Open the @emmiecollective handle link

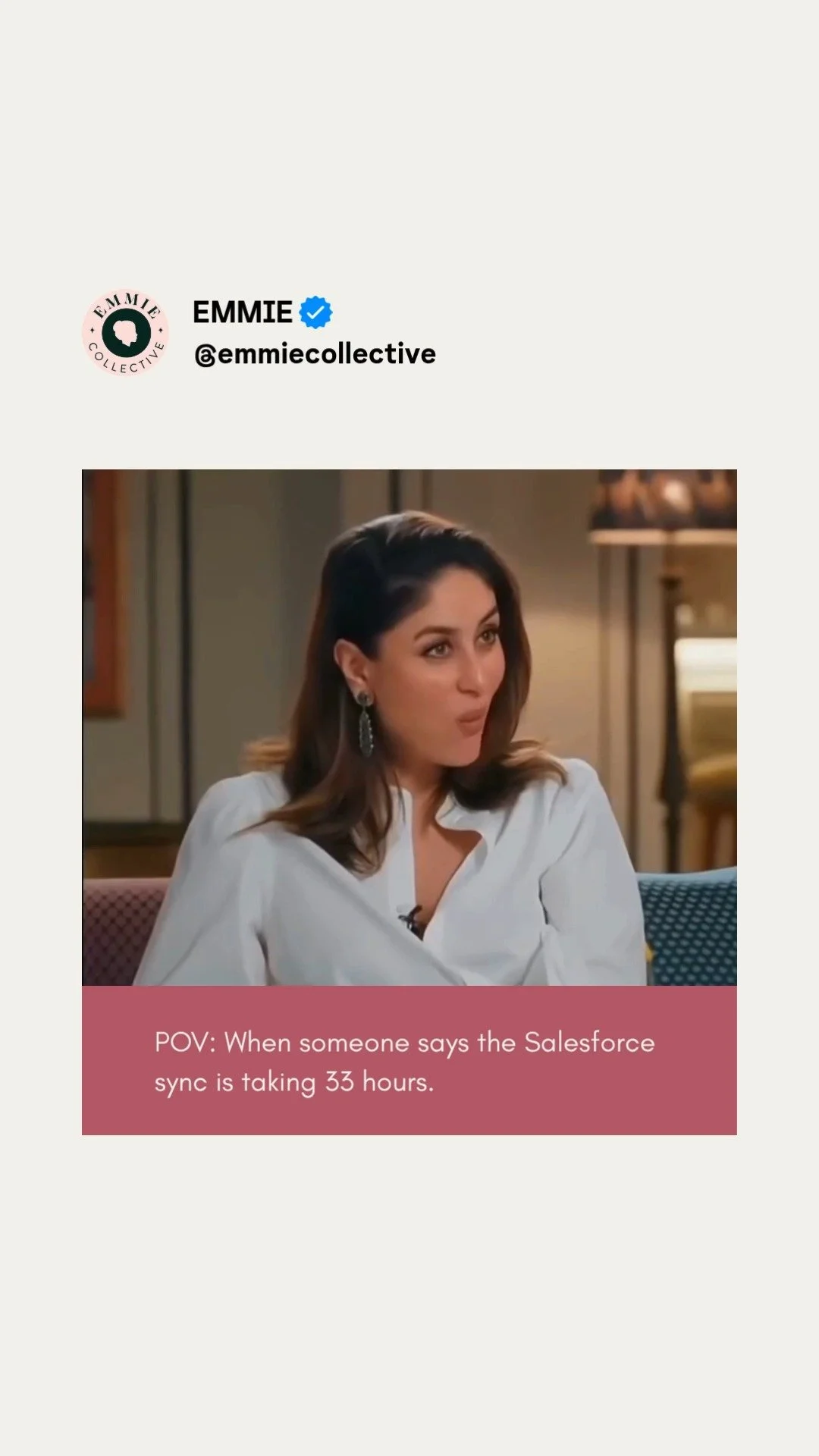[315, 354]
